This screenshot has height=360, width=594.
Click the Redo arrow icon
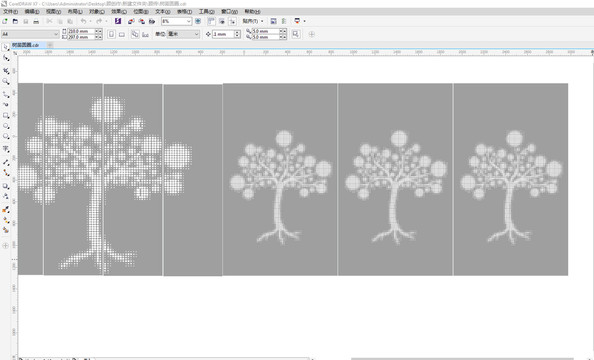pos(99,21)
